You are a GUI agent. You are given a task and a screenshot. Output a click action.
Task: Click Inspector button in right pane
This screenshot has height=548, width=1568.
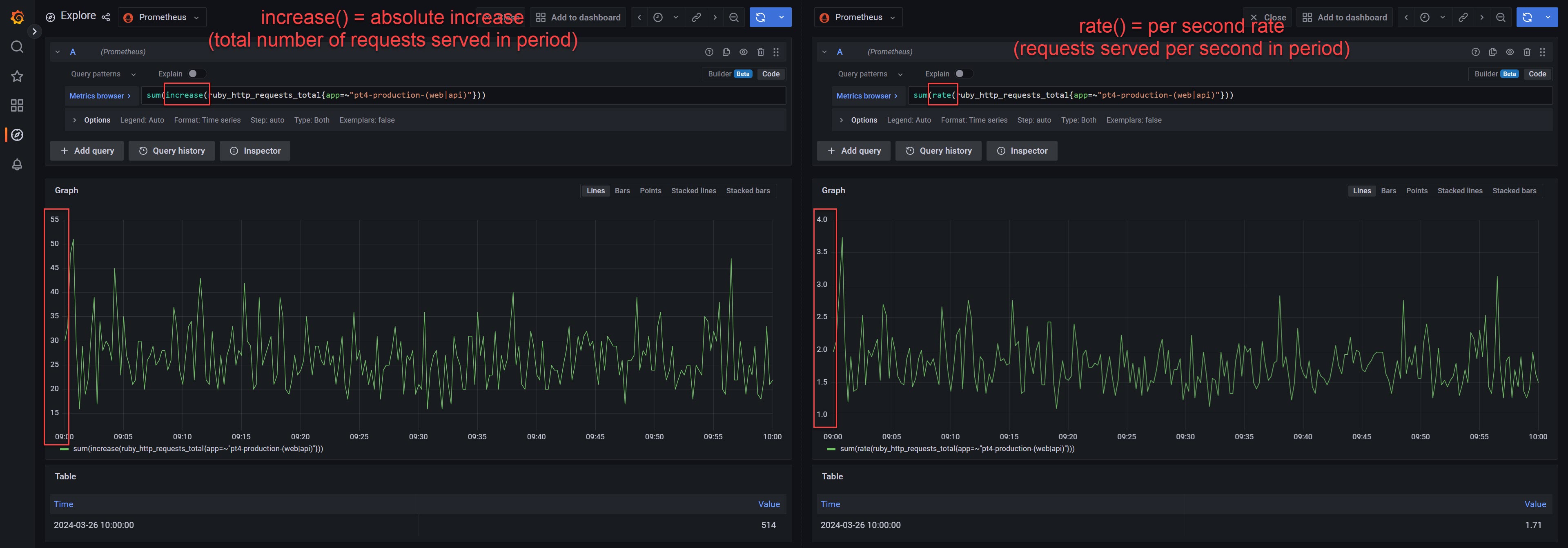pyautogui.click(x=1021, y=150)
